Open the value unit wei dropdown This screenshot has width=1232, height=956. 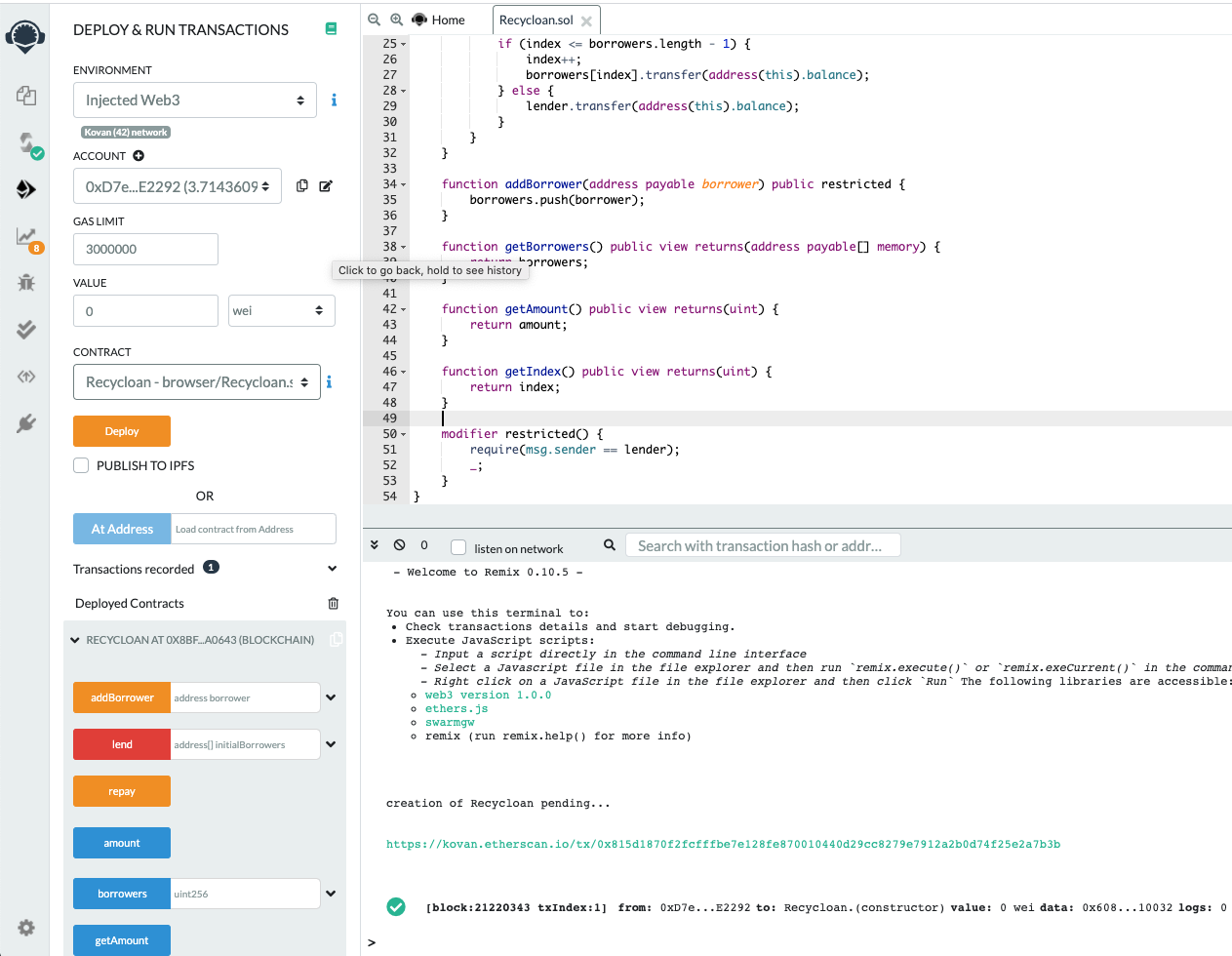point(282,310)
